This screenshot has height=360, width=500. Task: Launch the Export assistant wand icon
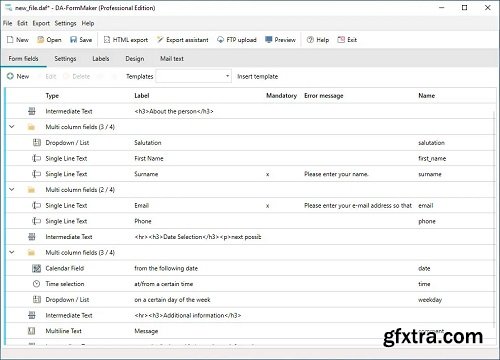160,40
